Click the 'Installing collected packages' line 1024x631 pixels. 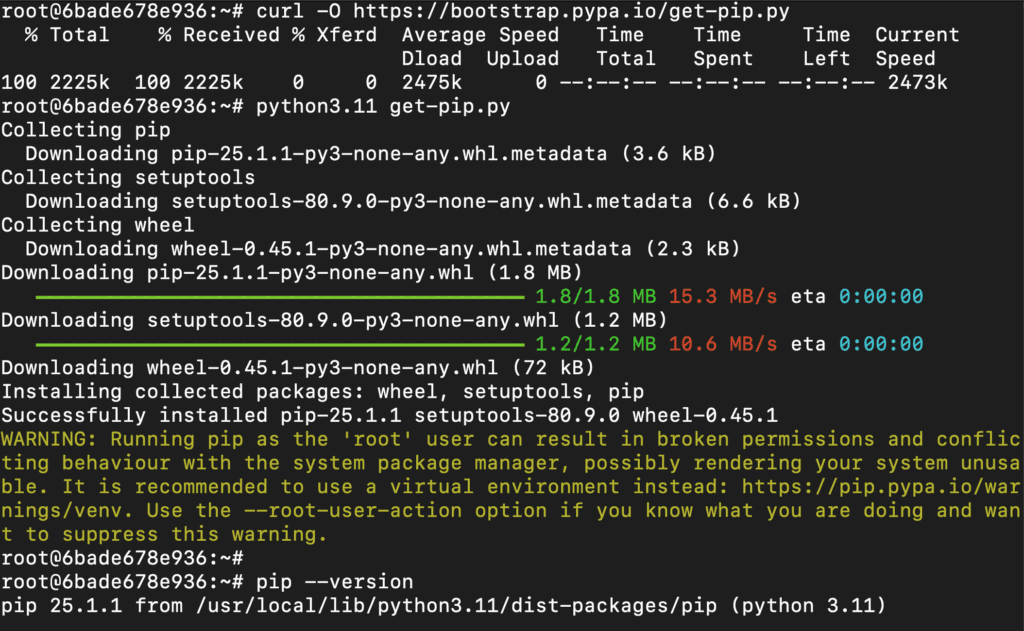click(x=323, y=392)
